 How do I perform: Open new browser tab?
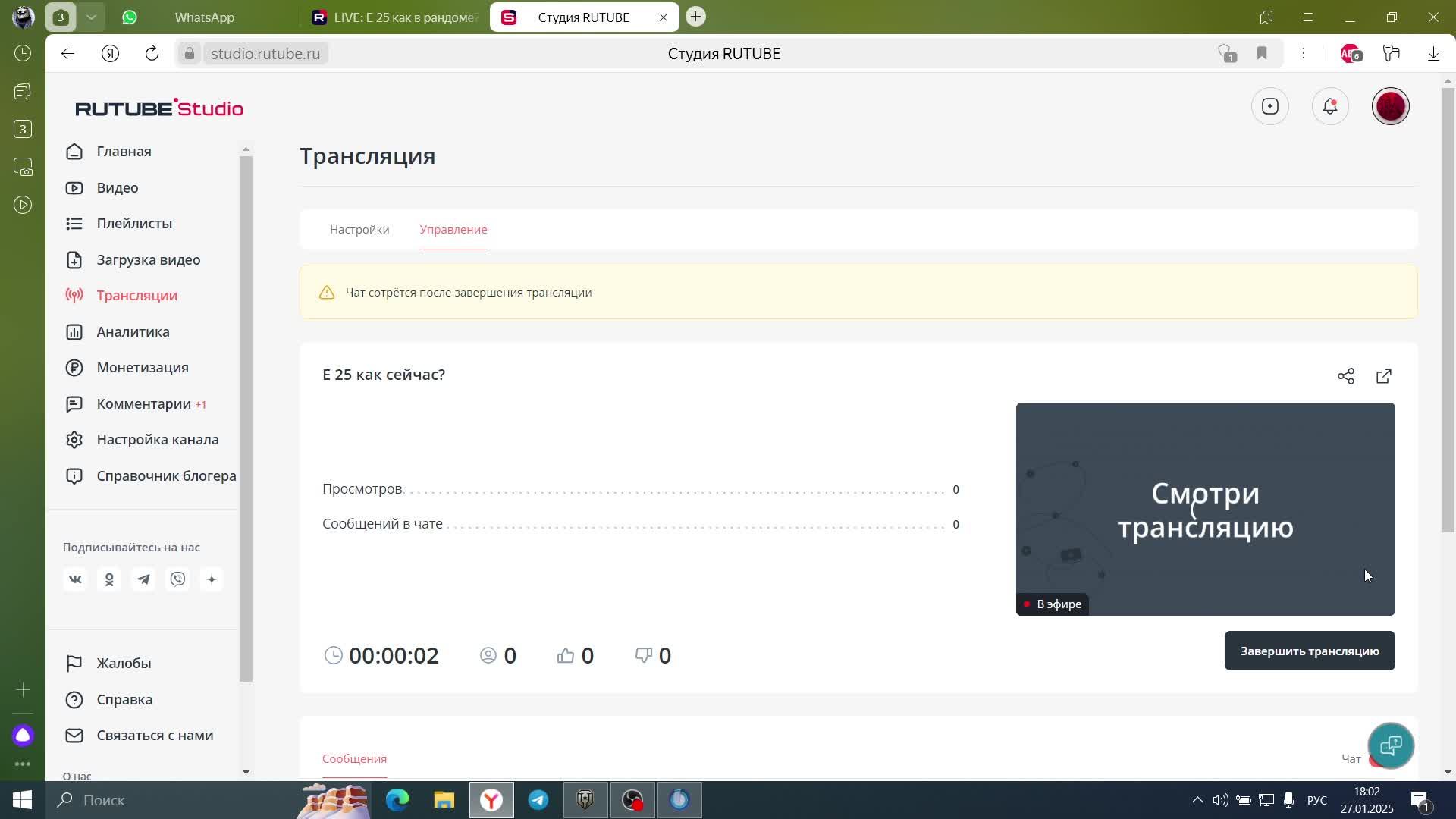tap(695, 17)
